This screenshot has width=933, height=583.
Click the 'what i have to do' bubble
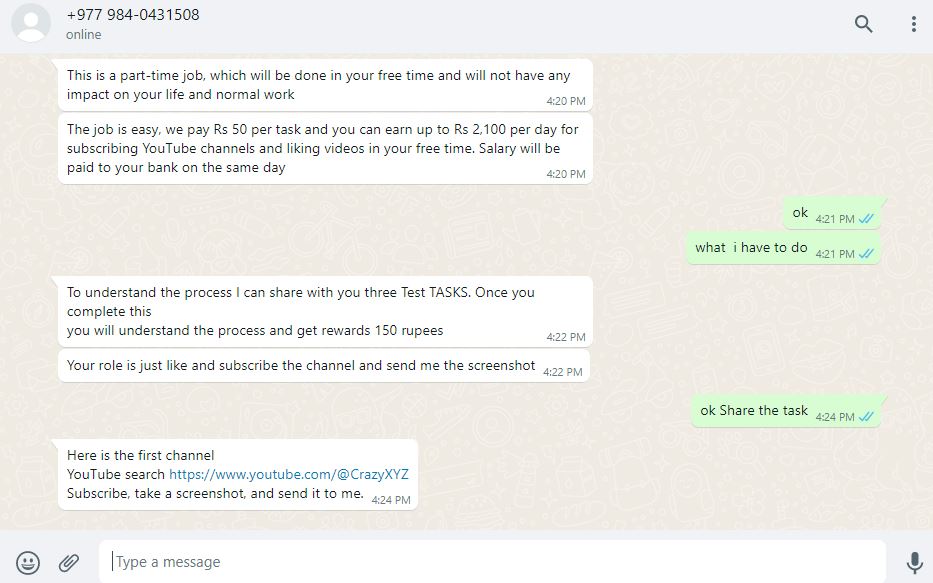tap(751, 248)
